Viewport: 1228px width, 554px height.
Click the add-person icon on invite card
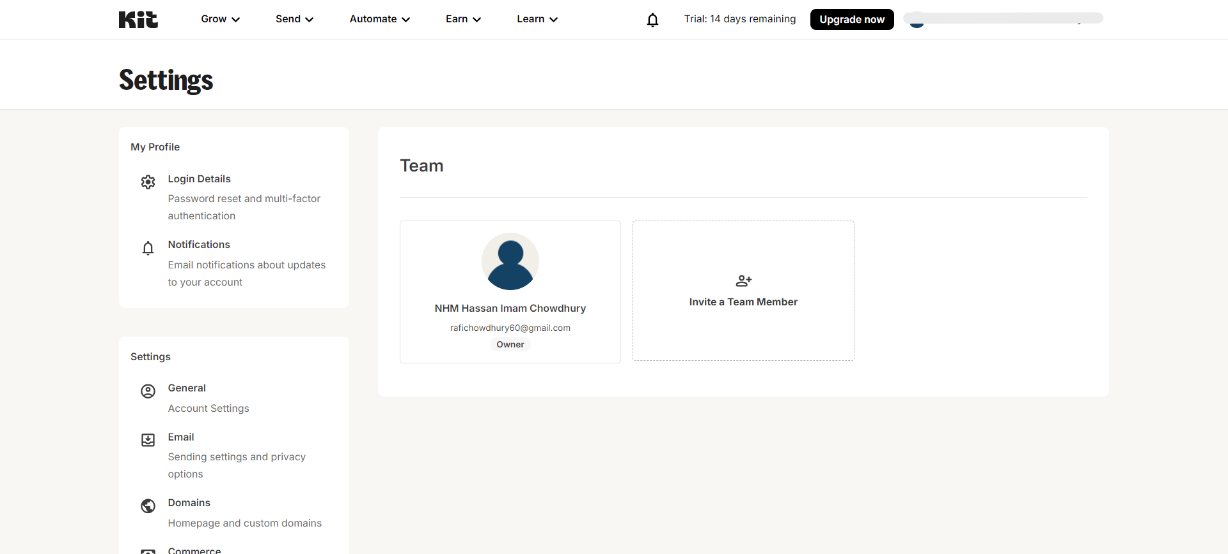(x=743, y=281)
